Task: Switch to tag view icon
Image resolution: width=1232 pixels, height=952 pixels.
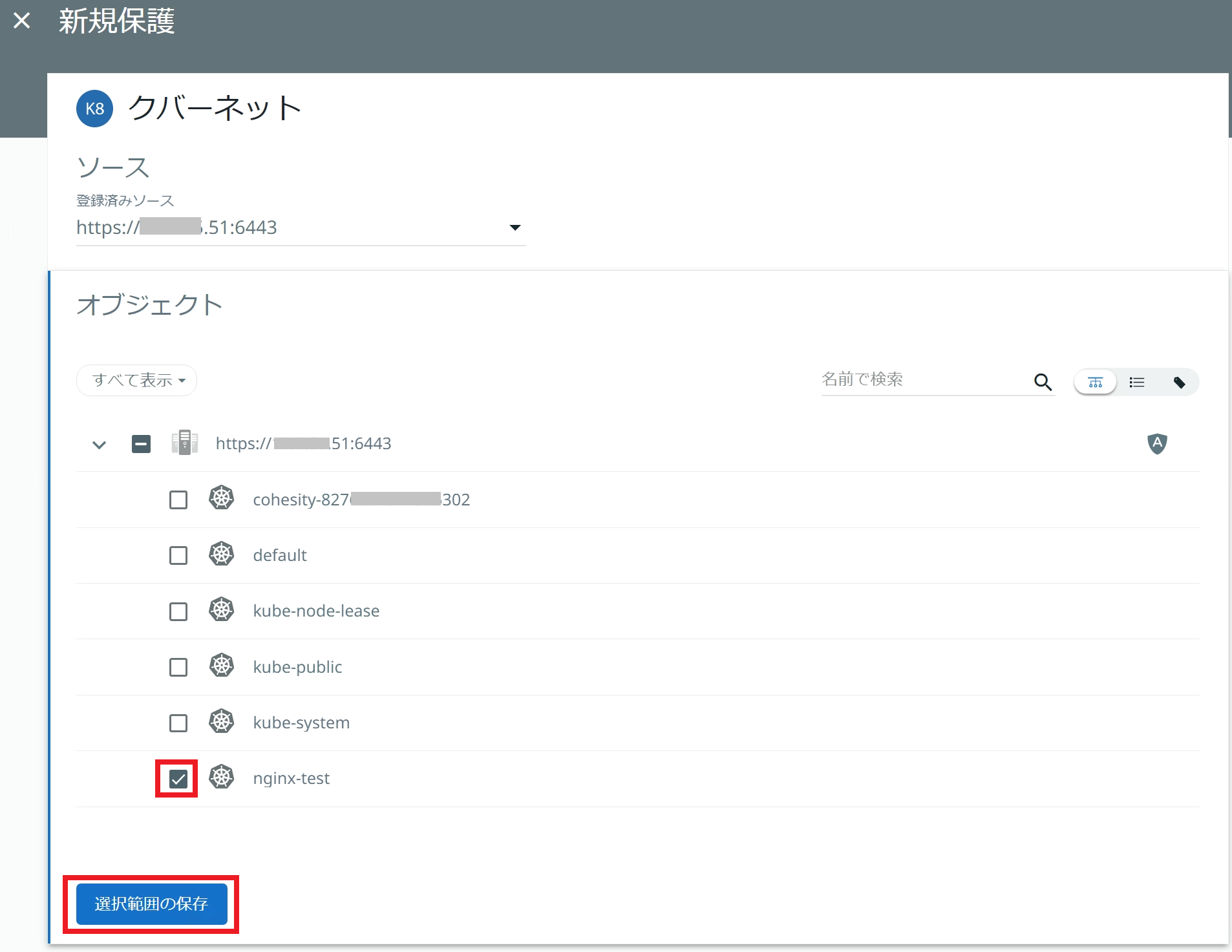Action: 1179,383
